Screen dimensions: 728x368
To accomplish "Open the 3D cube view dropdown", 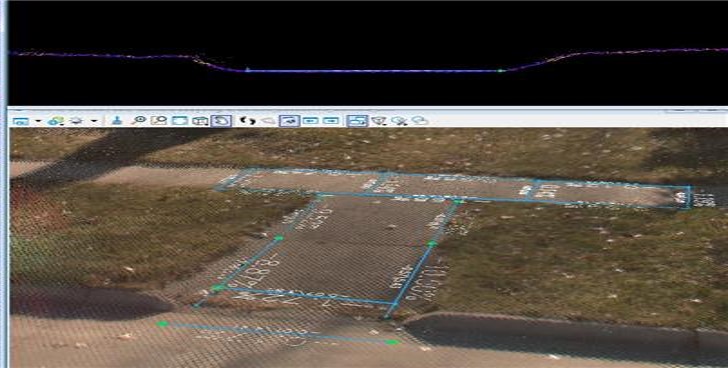I will (200, 121).
